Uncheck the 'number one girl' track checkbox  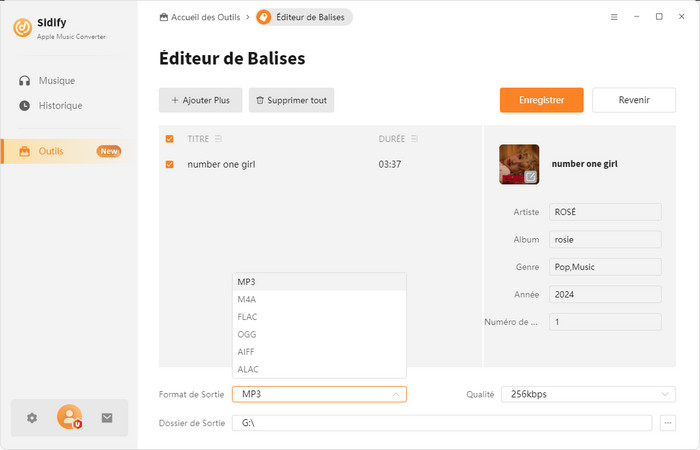click(x=169, y=164)
